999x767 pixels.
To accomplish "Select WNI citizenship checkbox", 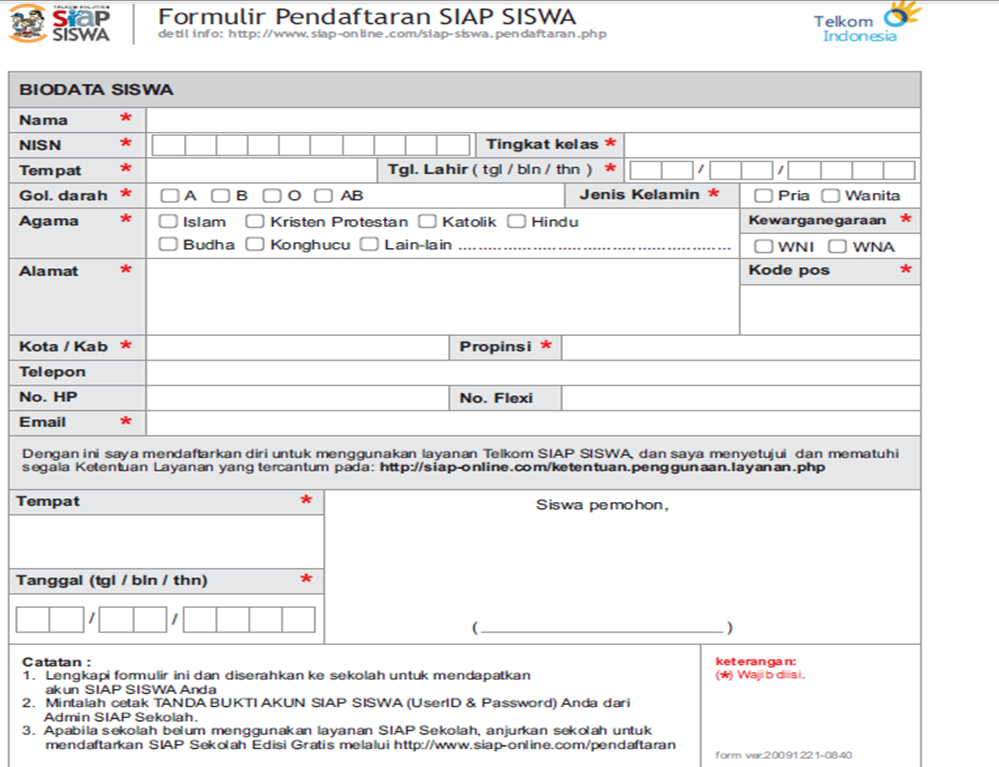I will coord(763,247).
